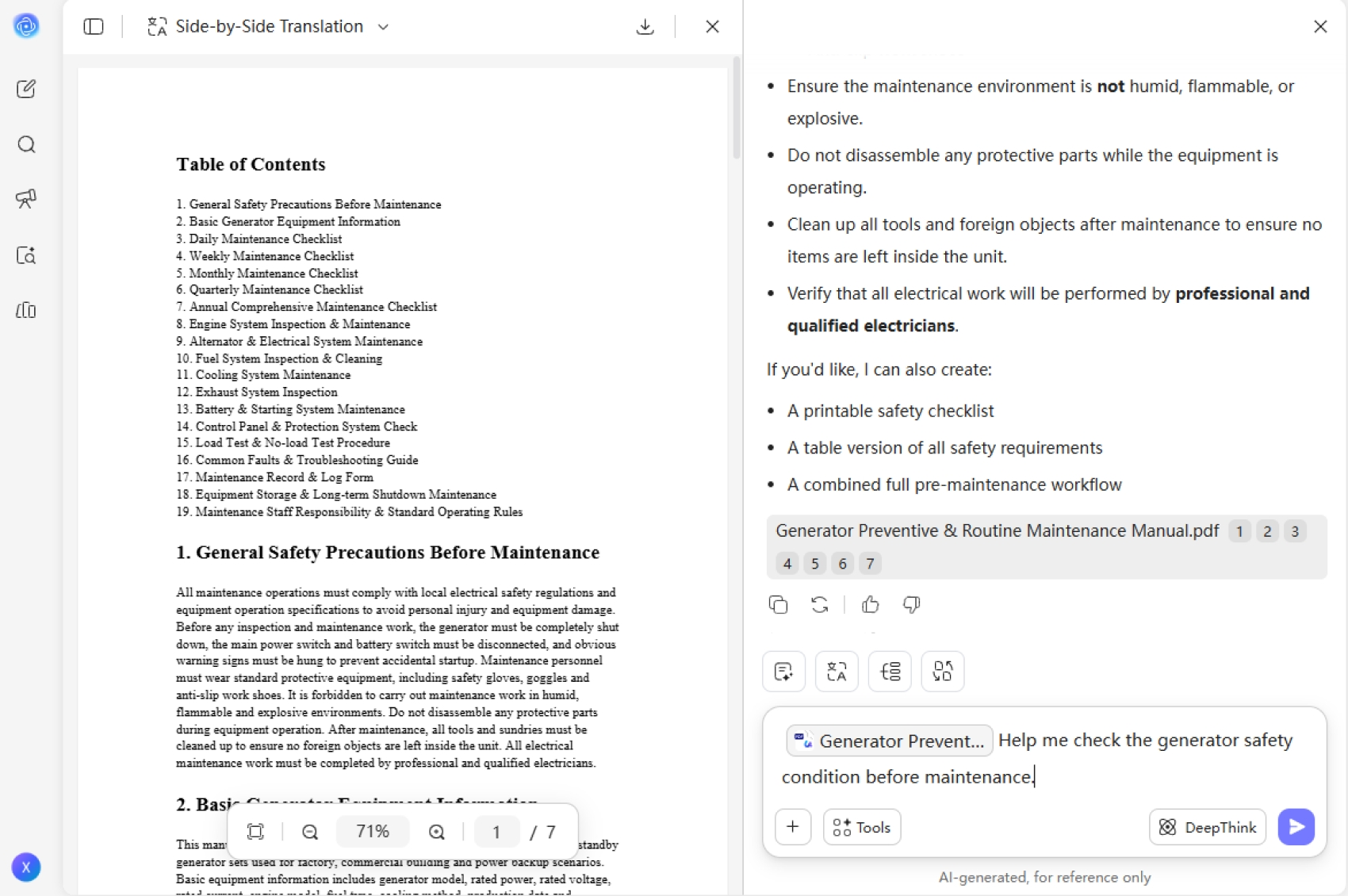This screenshot has height=896, width=1348.
Task: Click the summarize document quick action icon
Action: (x=783, y=672)
